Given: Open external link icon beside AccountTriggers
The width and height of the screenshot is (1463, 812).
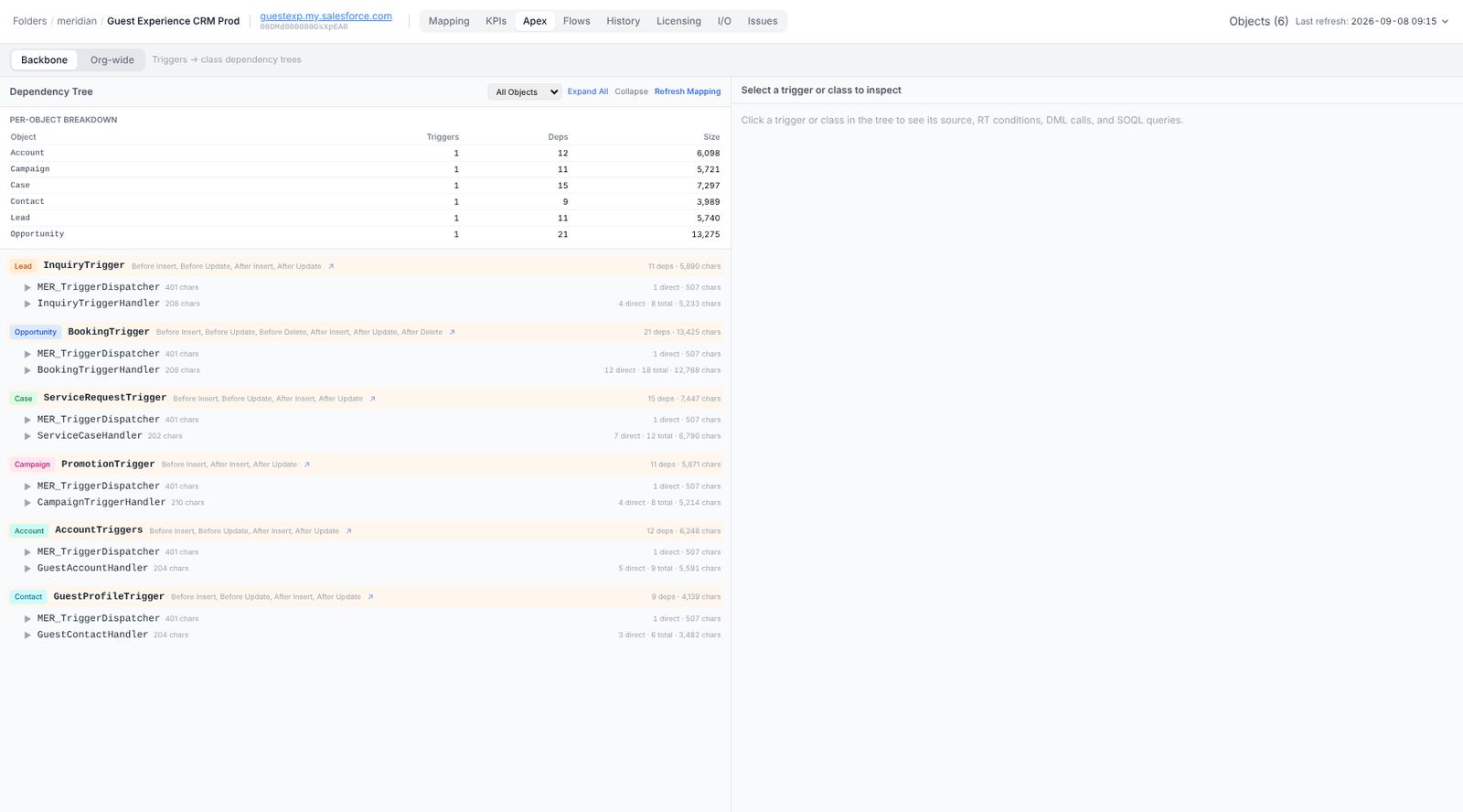Looking at the screenshot, I should click(x=348, y=531).
